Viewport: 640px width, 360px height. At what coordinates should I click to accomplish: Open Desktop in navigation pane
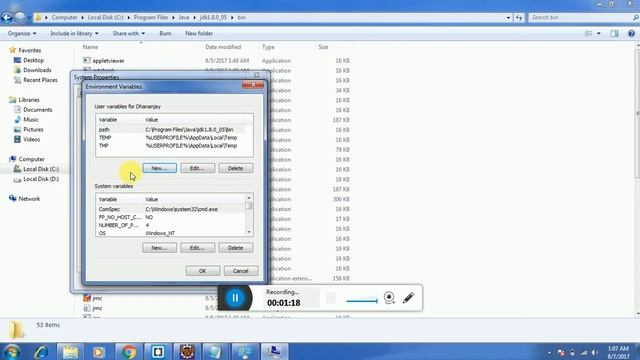(x=33, y=60)
